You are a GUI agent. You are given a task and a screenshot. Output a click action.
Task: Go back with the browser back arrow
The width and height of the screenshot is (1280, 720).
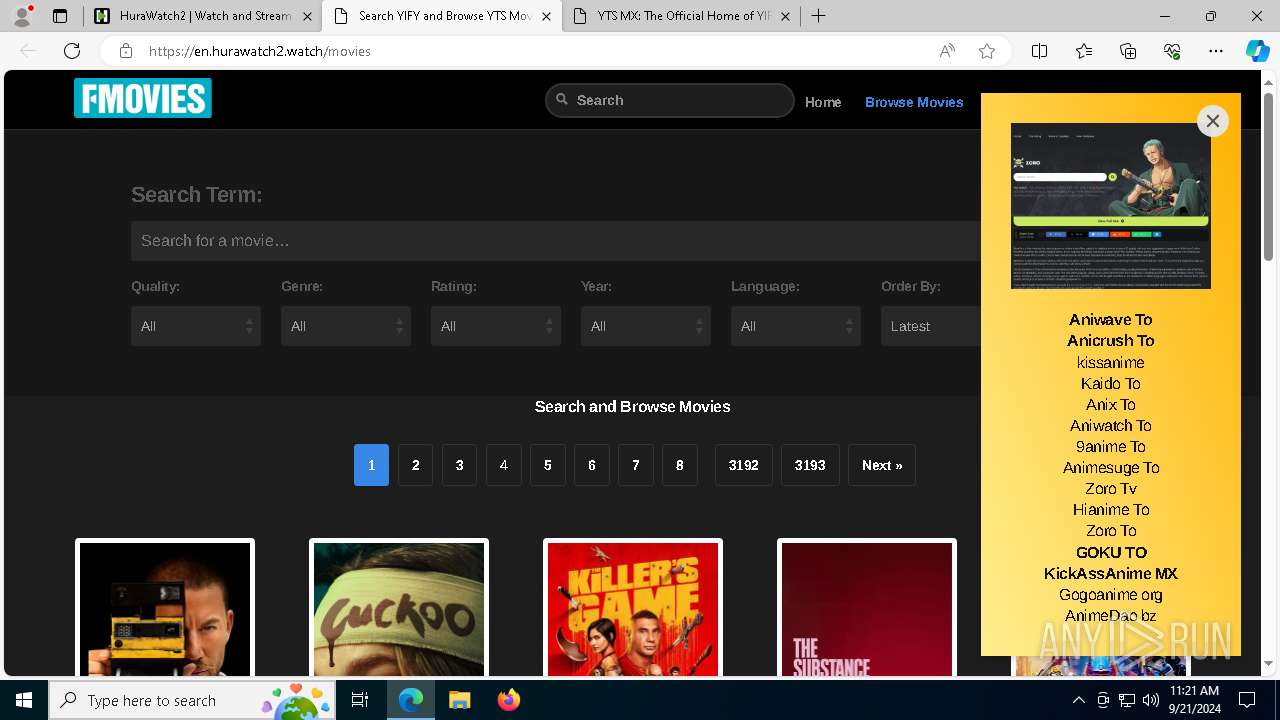pyautogui.click(x=28, y=51)
